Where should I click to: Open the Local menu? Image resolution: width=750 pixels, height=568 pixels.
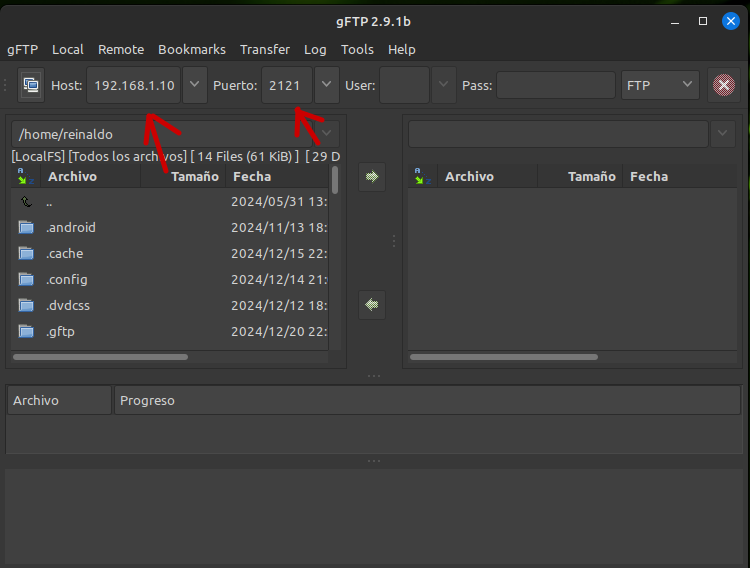tap(68, 50)
